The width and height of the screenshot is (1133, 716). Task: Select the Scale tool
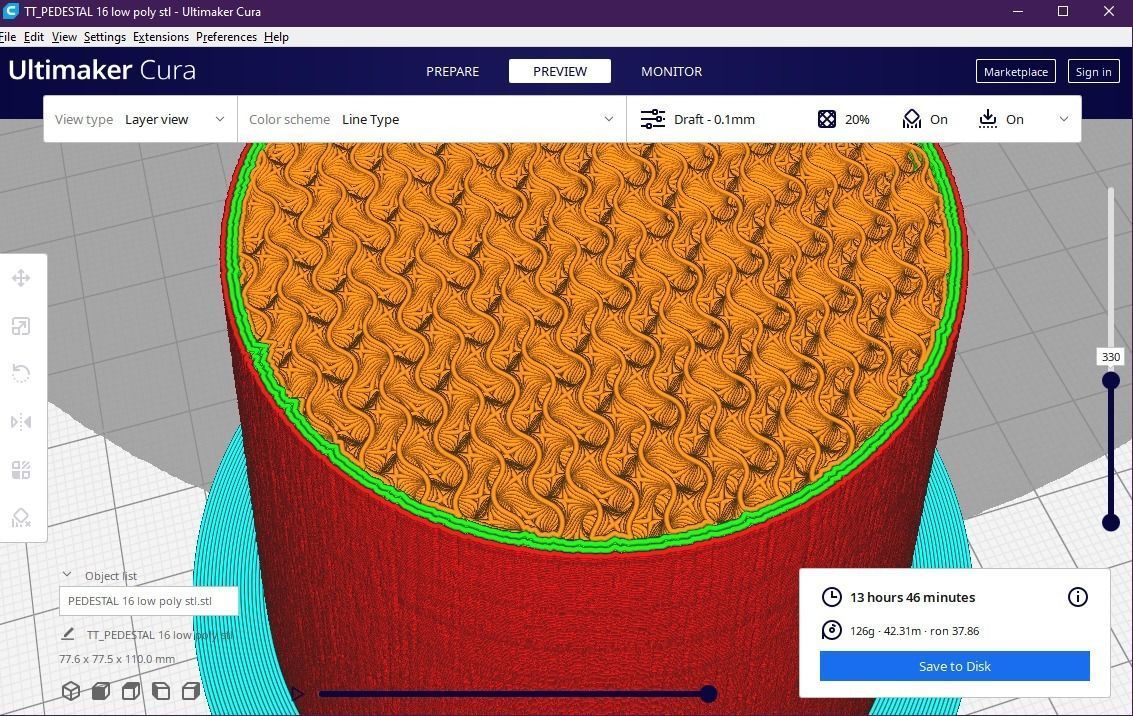tap(21, 327)
